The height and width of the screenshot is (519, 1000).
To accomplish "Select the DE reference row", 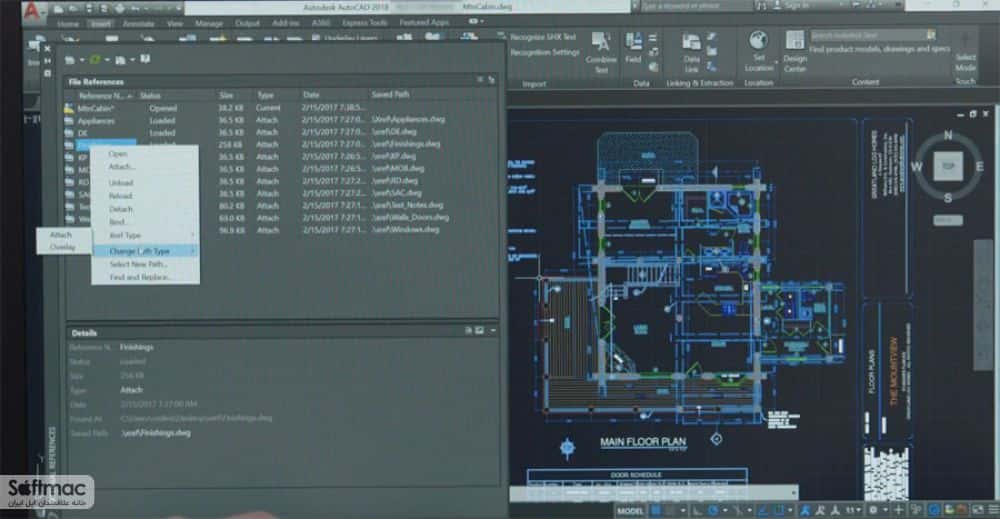I will click(281, 133).
